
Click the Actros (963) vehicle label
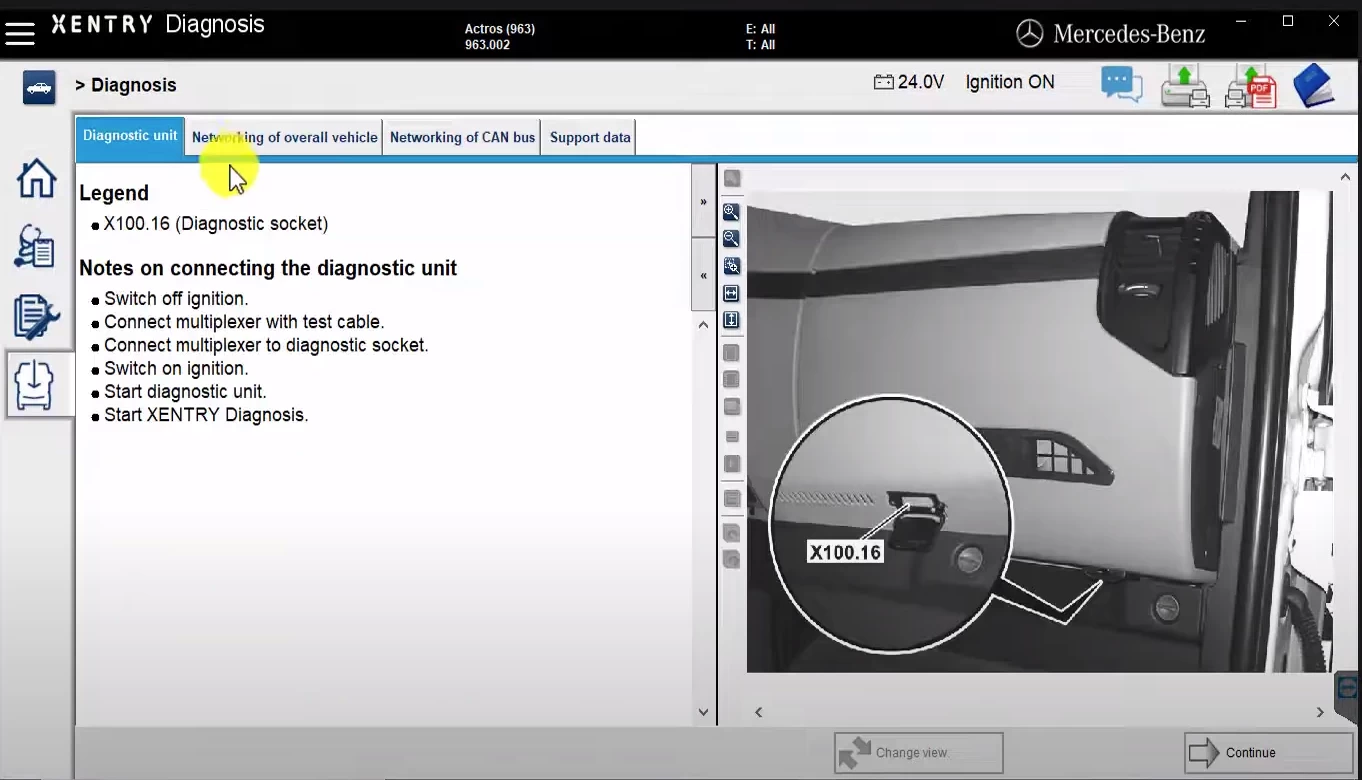500,29
